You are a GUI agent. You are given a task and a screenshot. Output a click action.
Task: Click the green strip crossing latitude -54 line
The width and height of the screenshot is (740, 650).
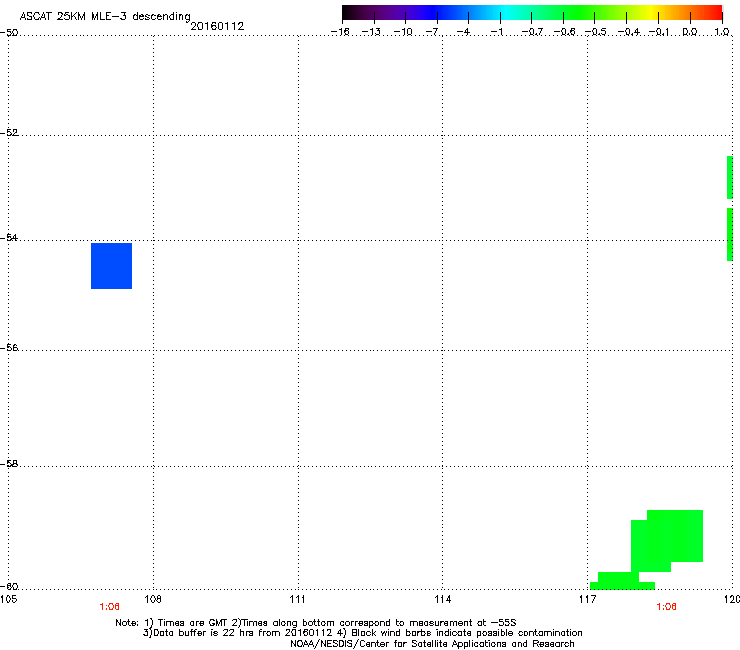click(730, 234)
